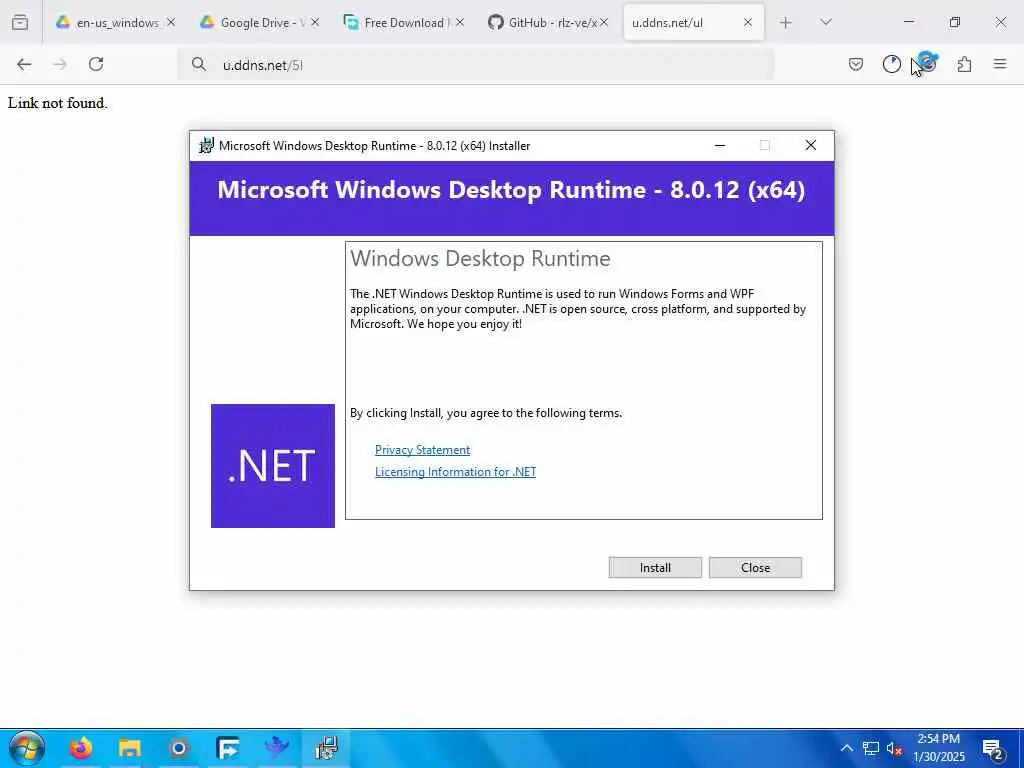Image resolution: width=1024 pixels, height=768 pixels.
Task: Open the Firefox View icon
Action: click(x=20, y=22)
